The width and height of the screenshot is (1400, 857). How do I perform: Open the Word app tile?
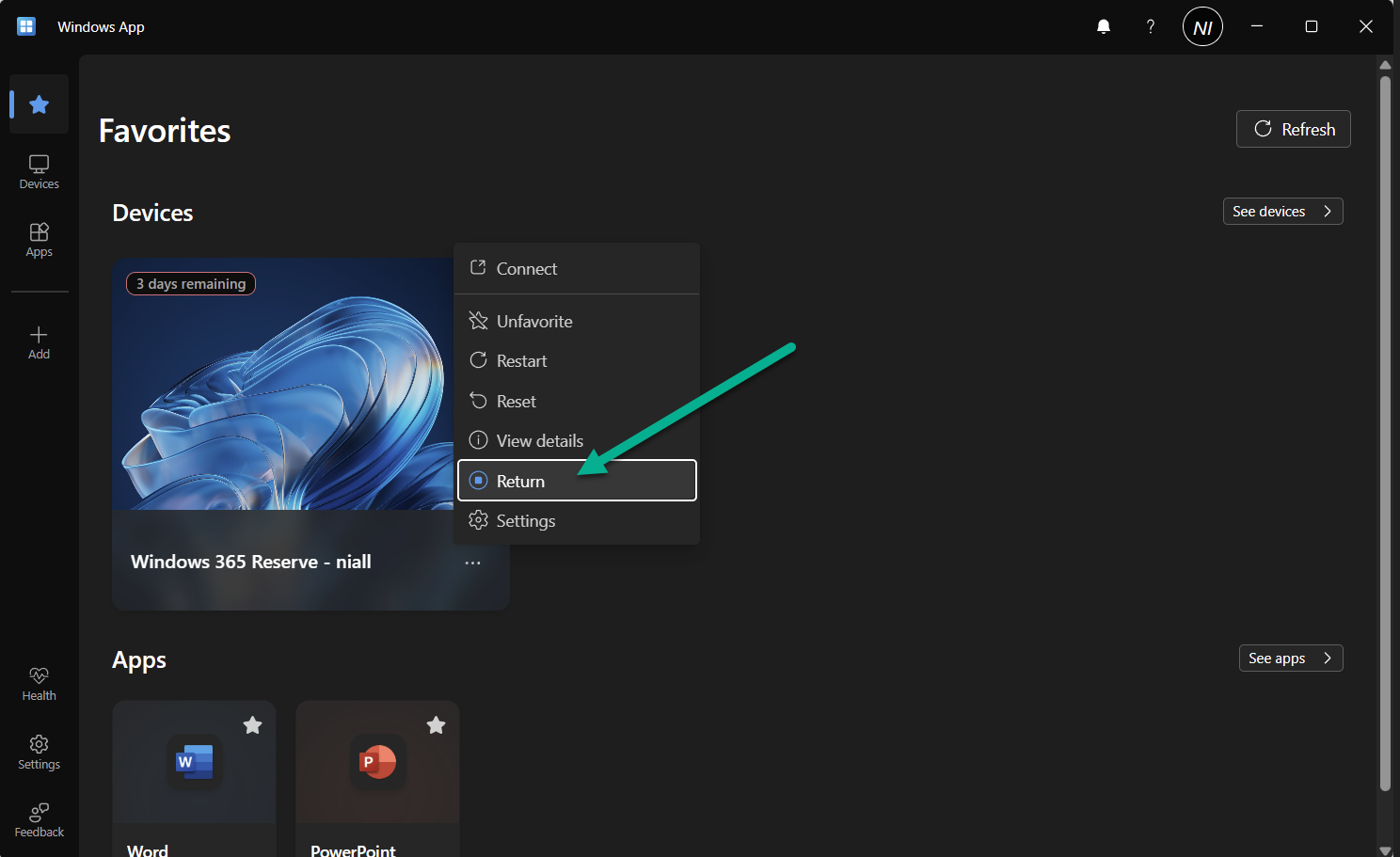(194, 779)
